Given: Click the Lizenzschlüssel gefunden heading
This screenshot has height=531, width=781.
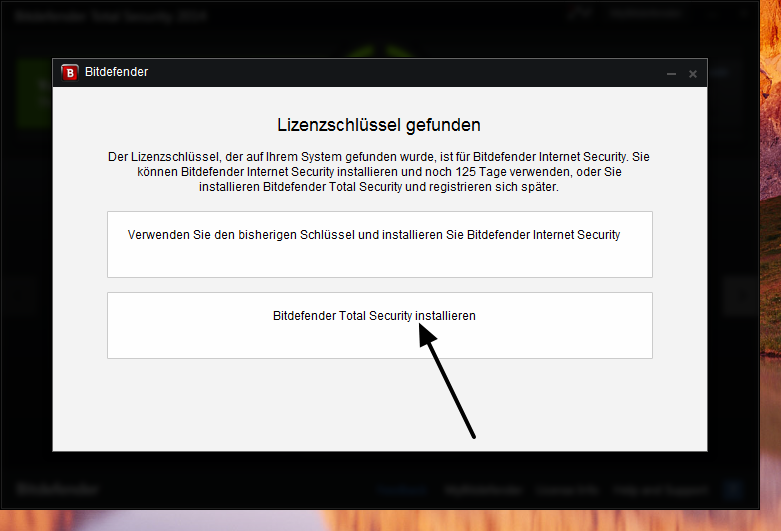Looking at the screenshot, I should pos(379,125).
